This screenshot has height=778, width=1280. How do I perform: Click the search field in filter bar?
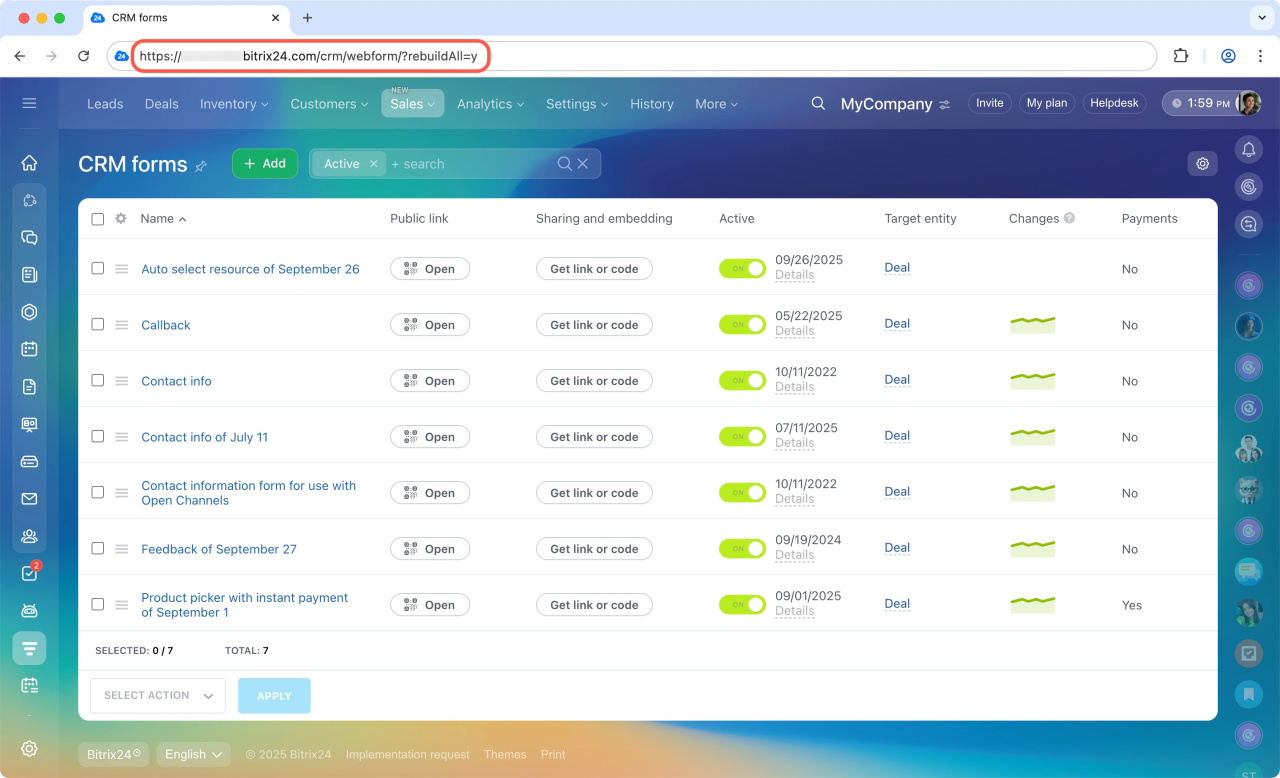pyautogui.click(x=470, y=164)
